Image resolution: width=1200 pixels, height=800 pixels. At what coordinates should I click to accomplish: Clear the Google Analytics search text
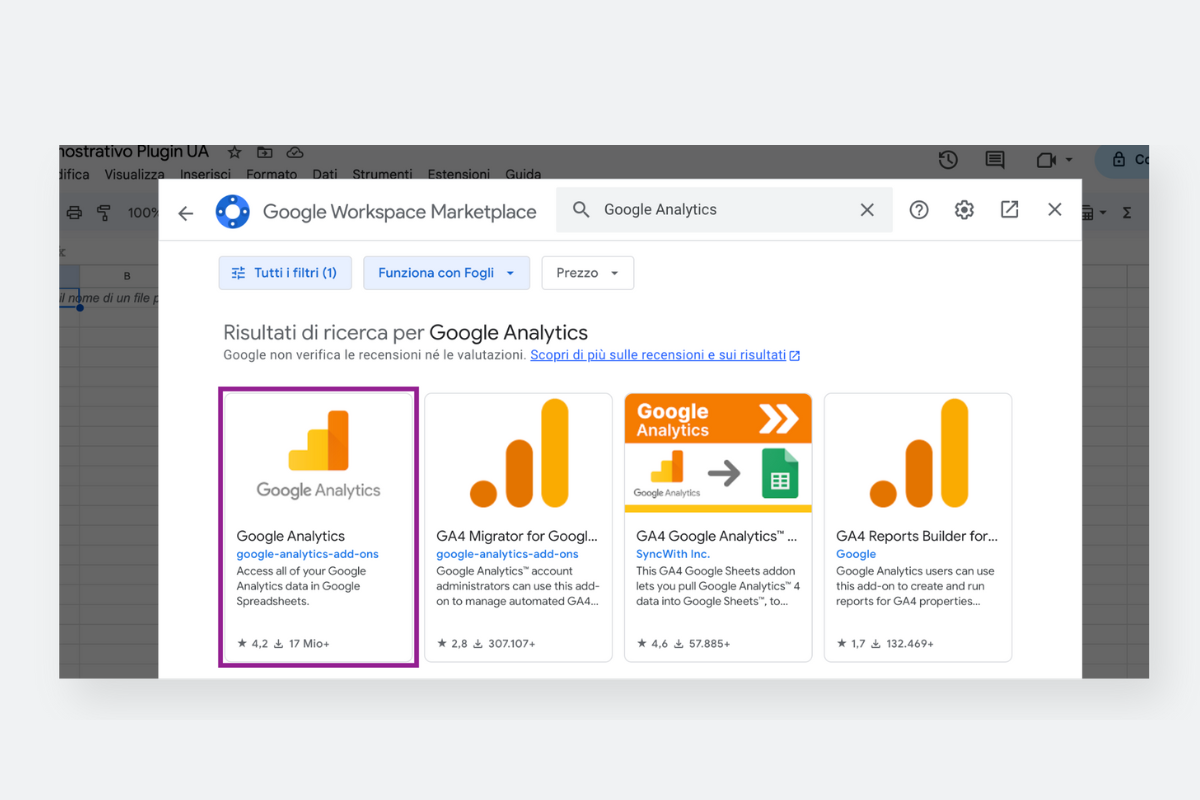[x=867, y=210]
